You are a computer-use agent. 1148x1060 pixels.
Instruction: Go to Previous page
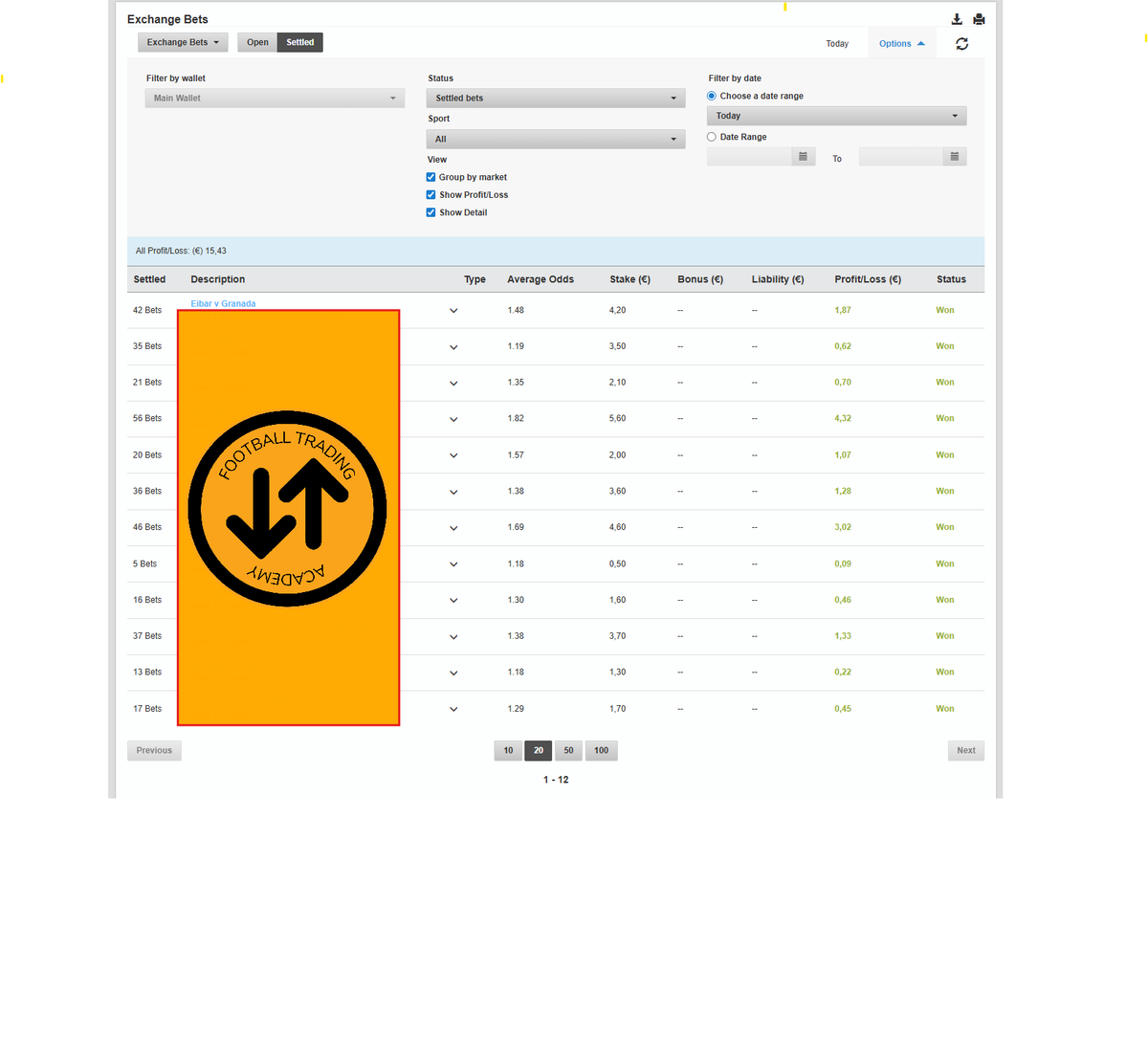coord(154,751)
